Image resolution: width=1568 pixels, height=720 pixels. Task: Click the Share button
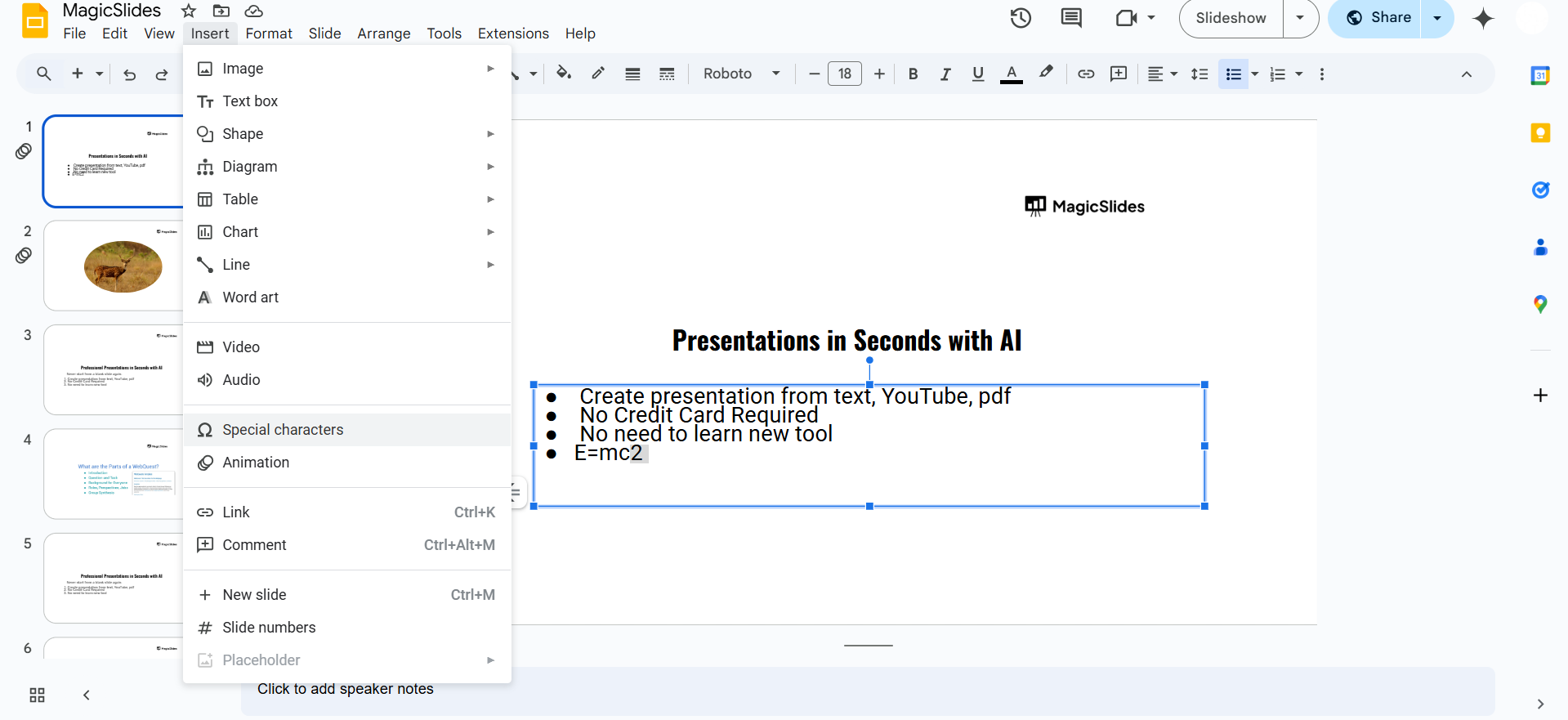click(1380, 18)
